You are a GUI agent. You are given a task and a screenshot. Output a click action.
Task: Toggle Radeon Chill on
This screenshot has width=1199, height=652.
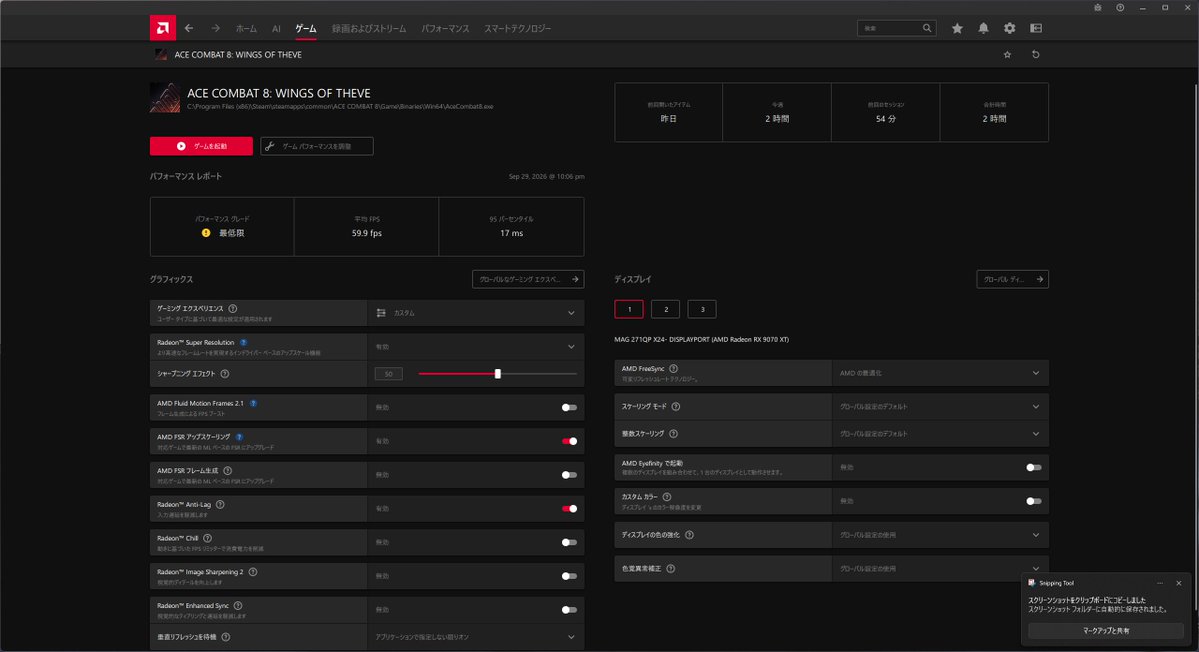569,542
